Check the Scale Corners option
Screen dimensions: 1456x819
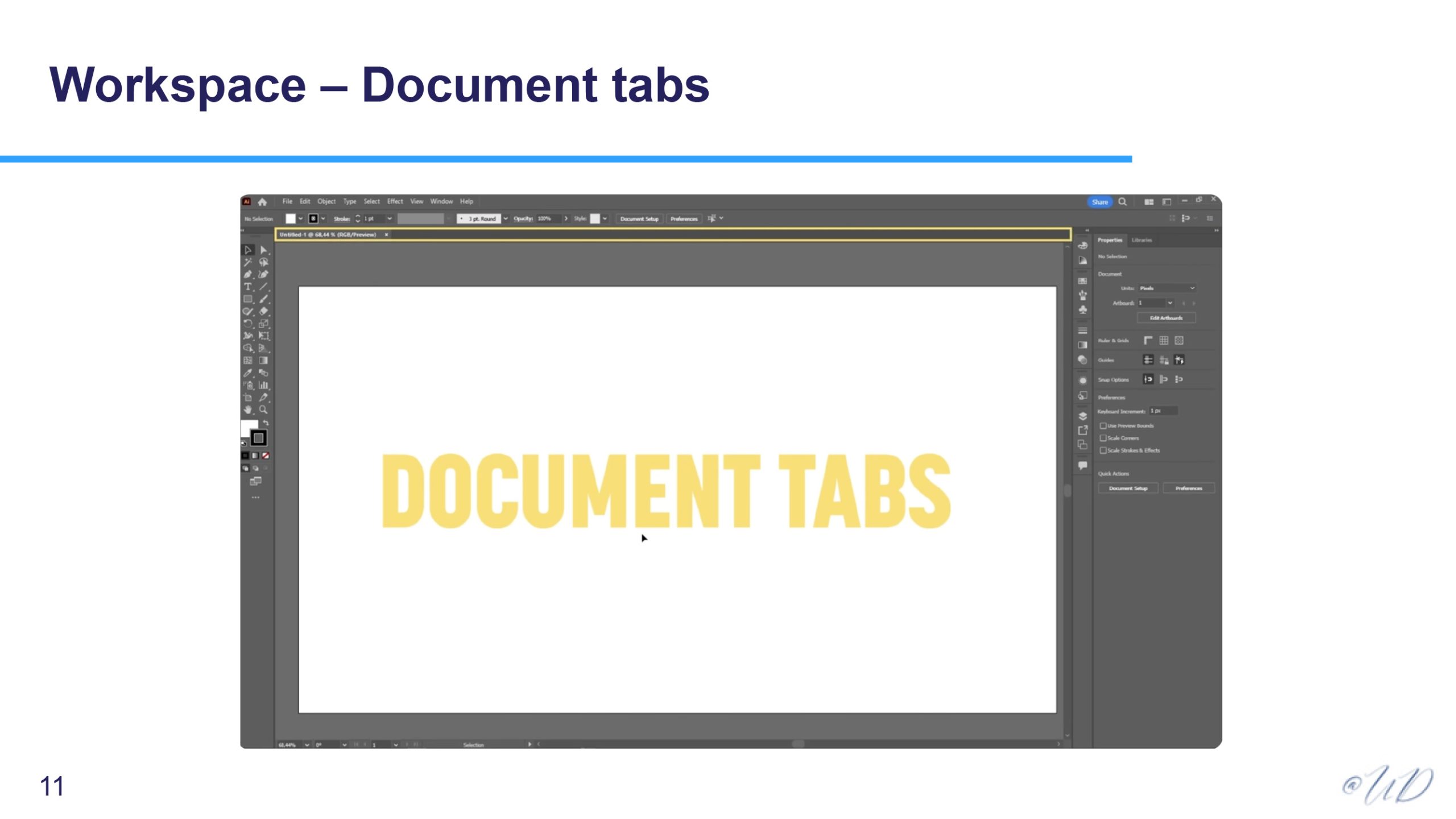[x=1103, y=438]
